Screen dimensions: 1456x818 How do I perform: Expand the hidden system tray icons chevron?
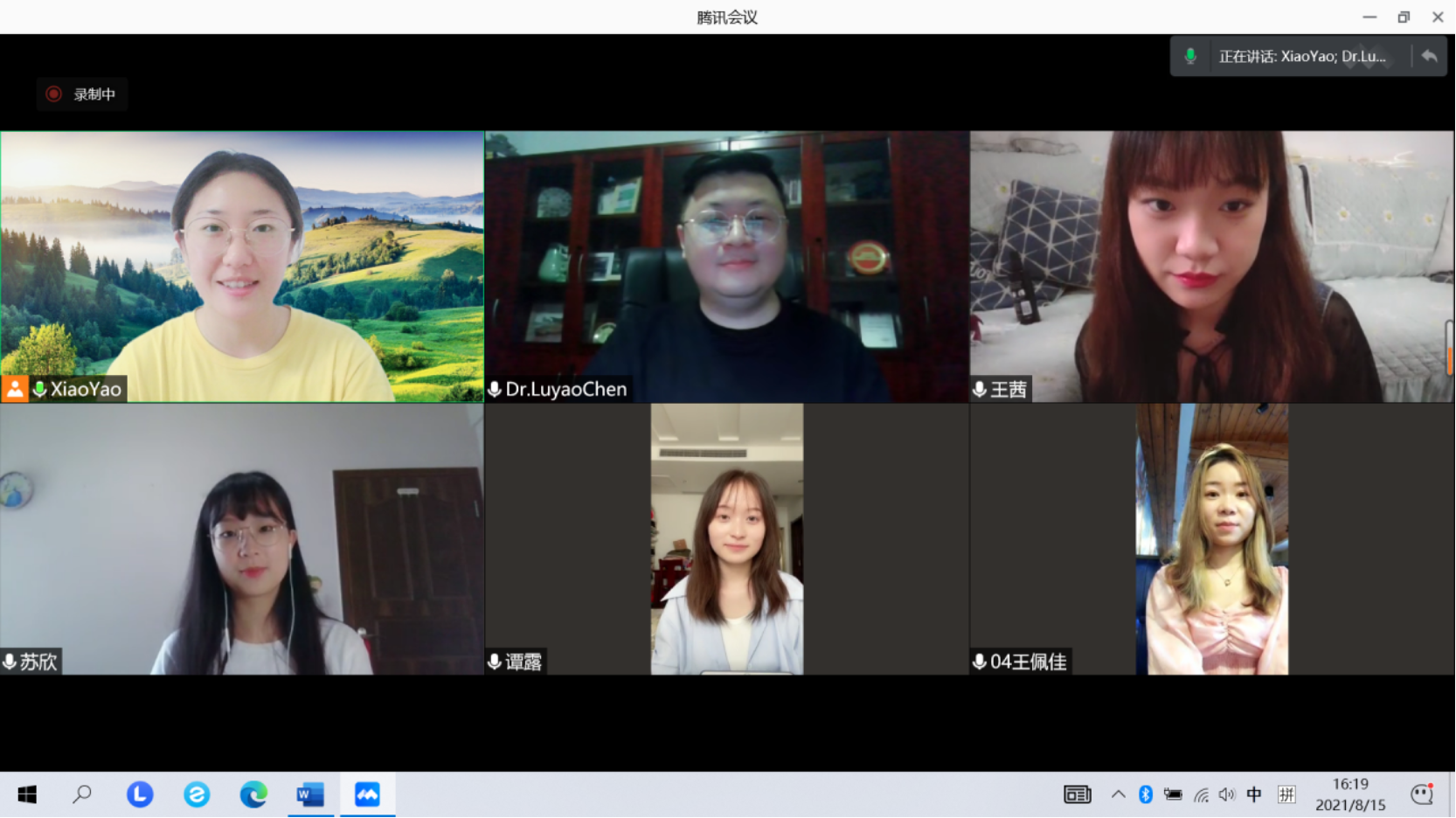1118,794
